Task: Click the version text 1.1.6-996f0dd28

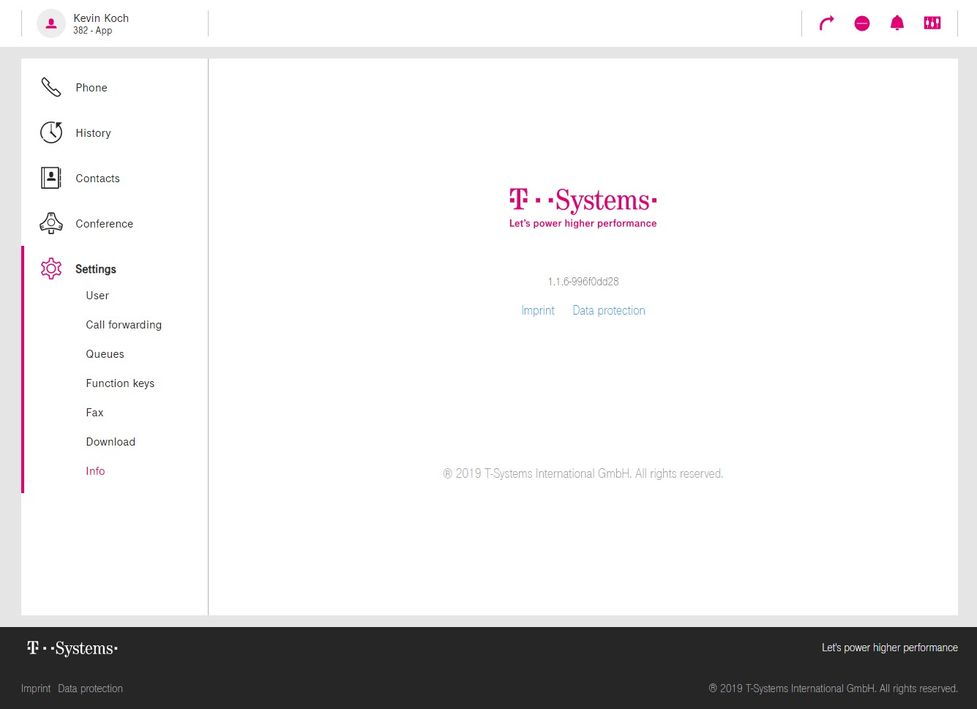Action: [583, 282]
